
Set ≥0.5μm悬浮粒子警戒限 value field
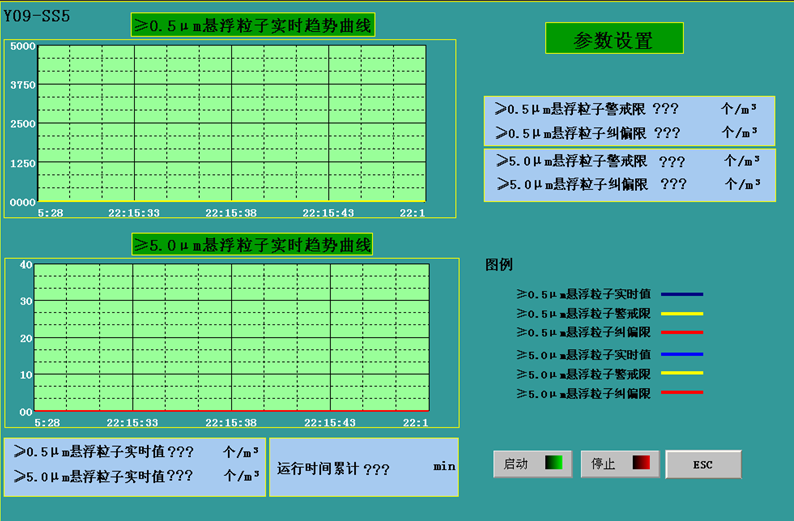(665, 109)
